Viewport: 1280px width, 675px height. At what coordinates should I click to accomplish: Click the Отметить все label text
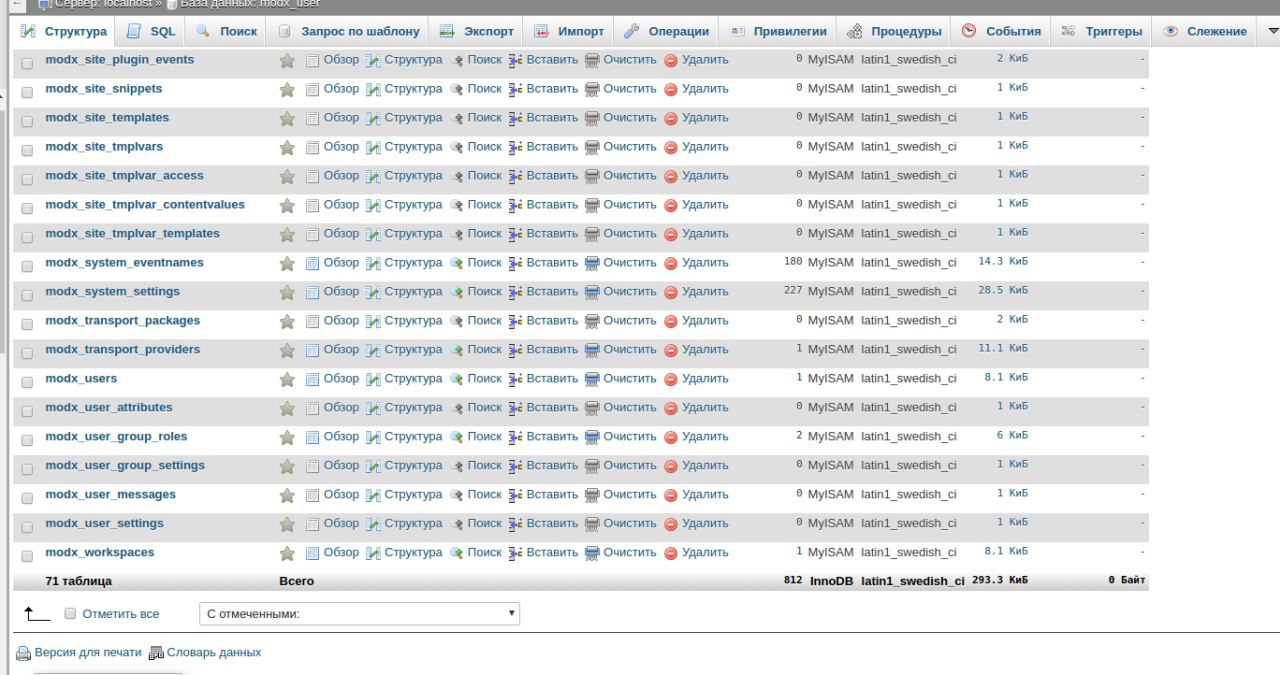[x=121, y=614]
